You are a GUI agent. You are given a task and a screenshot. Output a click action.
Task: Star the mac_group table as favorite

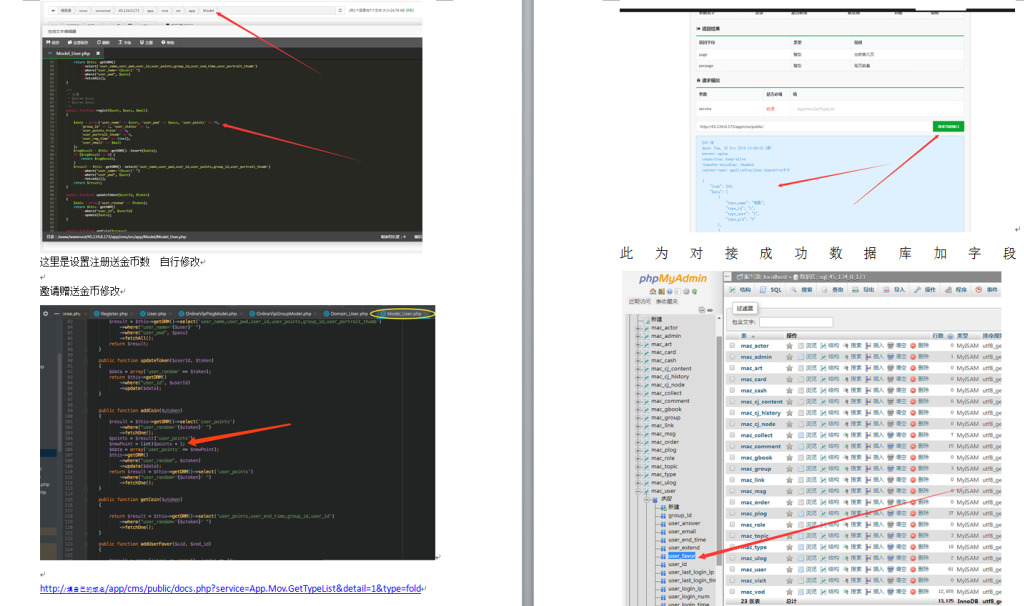coord(790,468)
